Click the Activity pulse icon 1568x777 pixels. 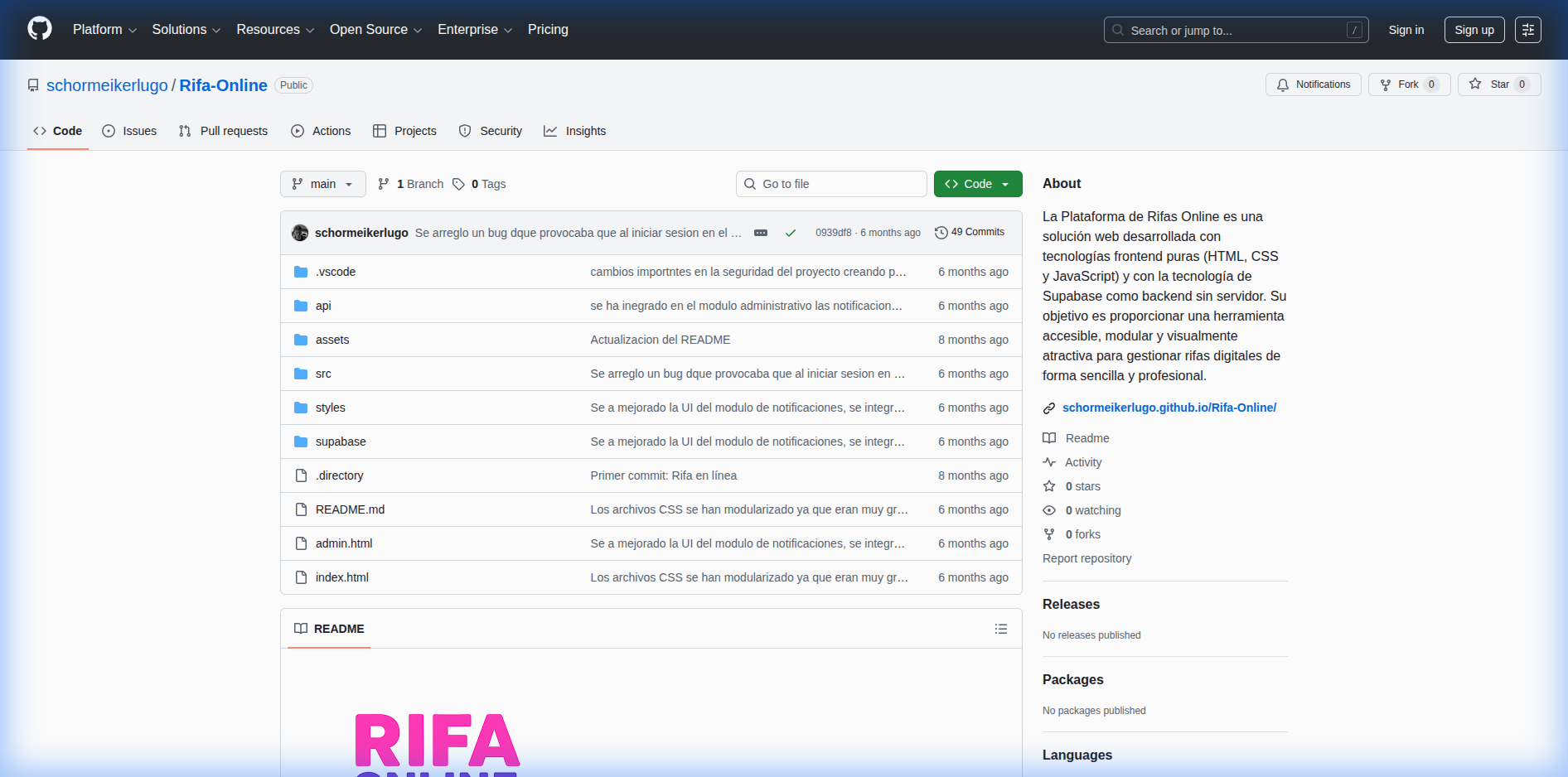(1049, 461)
